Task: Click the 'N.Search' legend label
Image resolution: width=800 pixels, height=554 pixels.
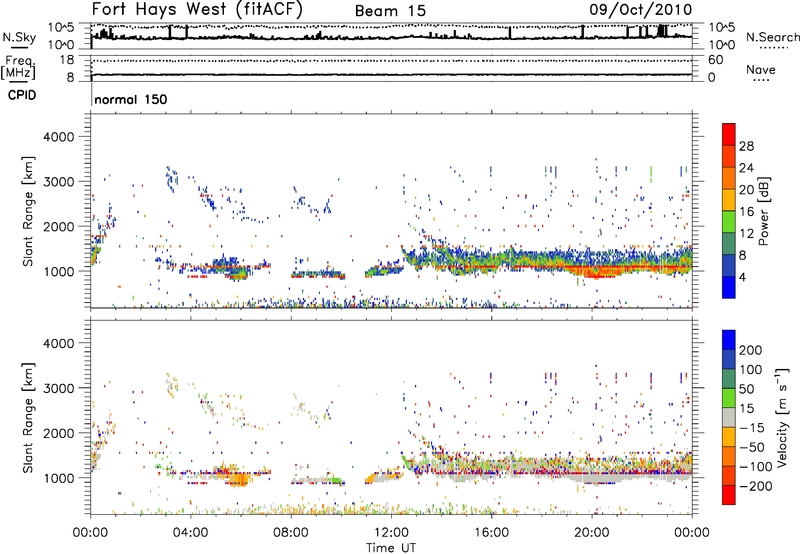Action: (772, 37)
